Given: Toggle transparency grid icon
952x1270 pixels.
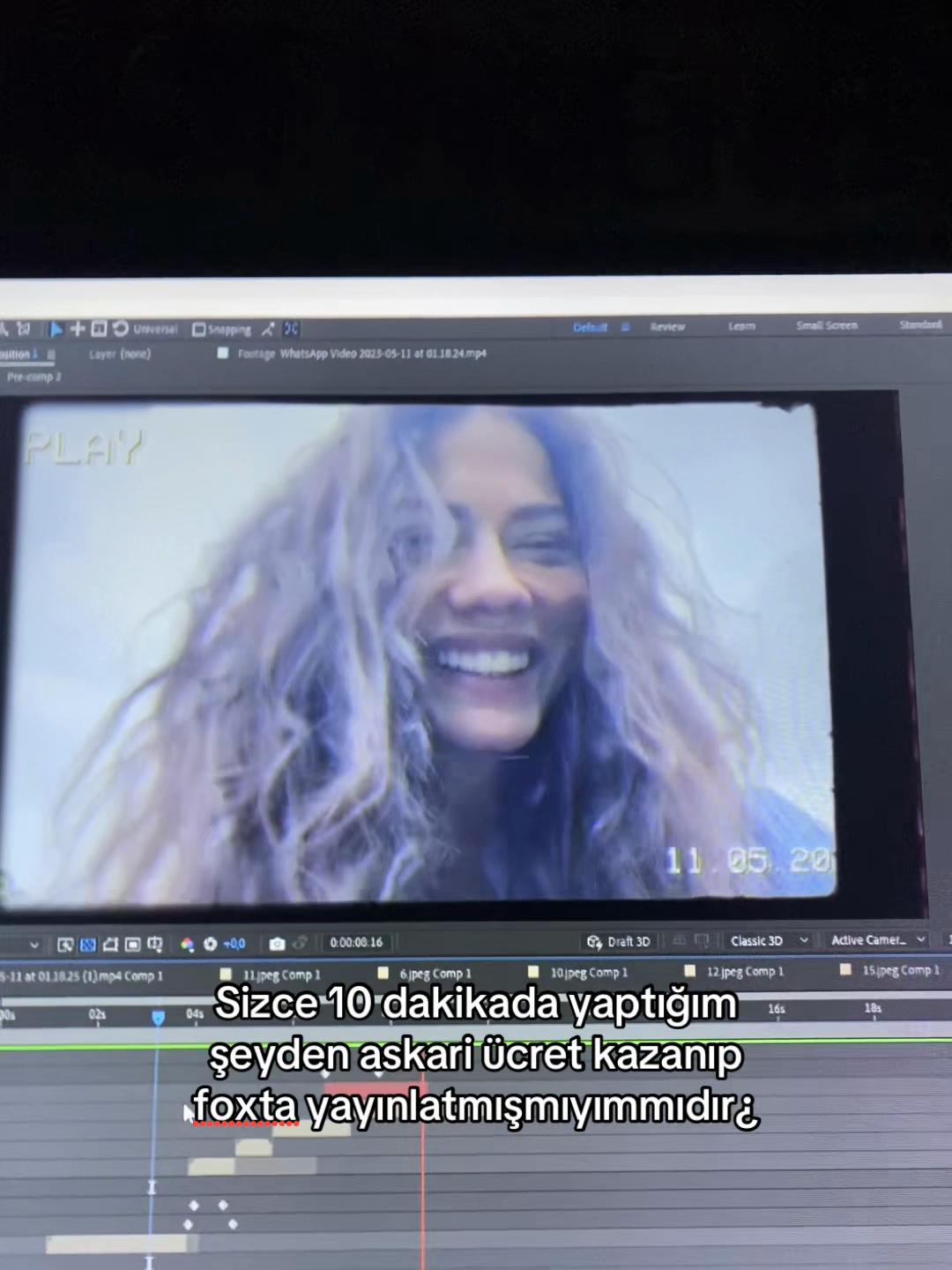Looking at the screenshot, I should [88, 945].
